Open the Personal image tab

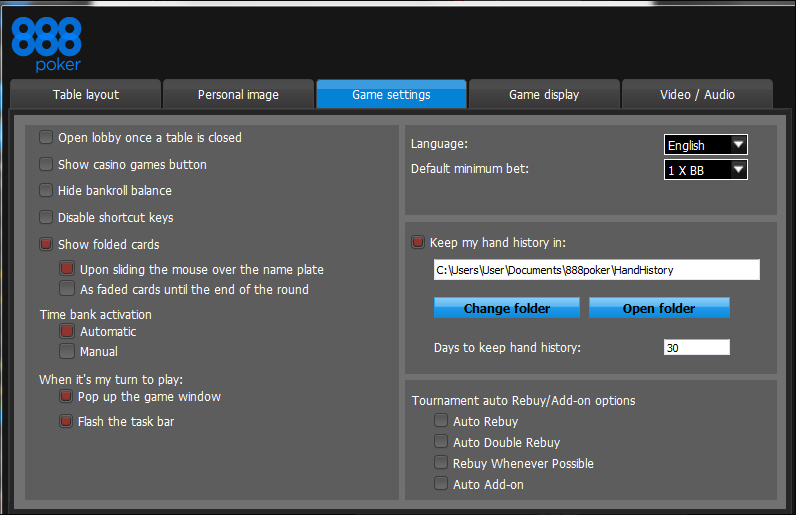238,94
